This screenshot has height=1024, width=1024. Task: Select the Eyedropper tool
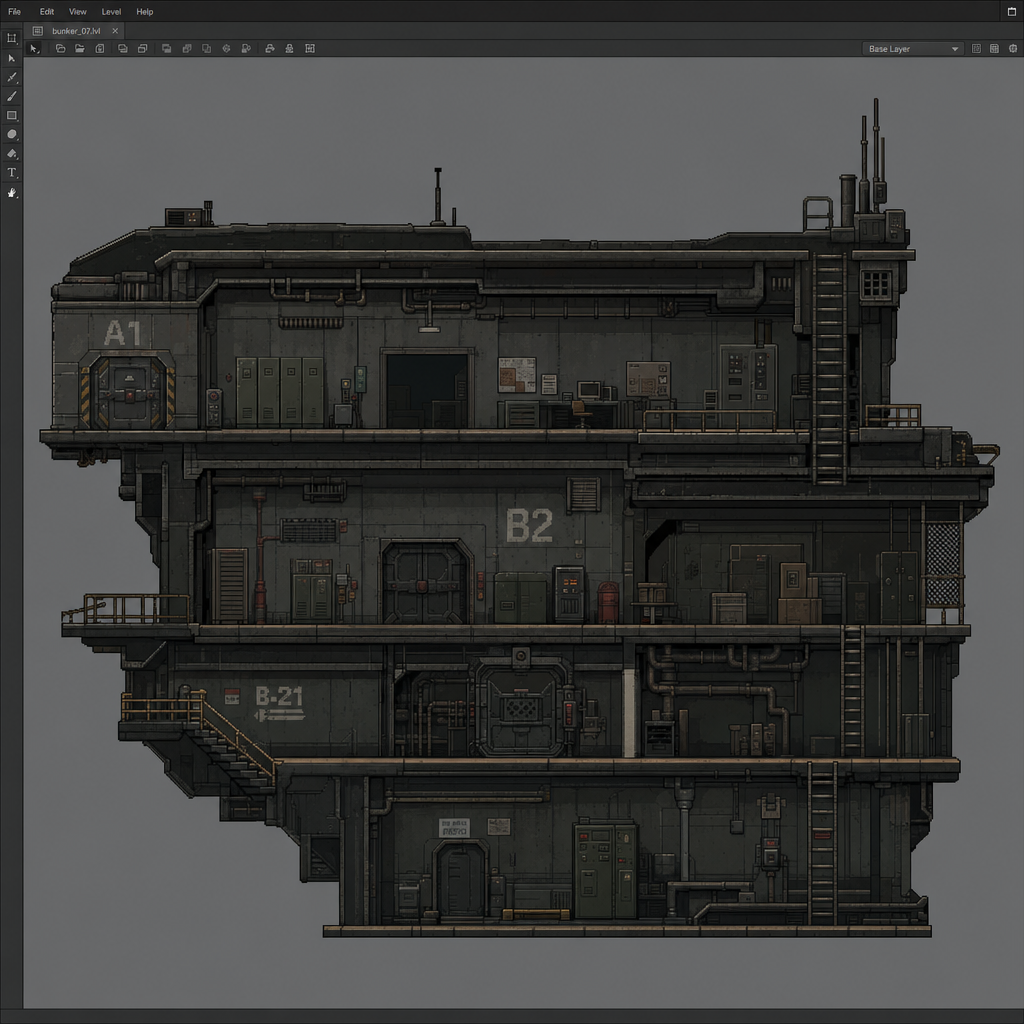point(11,77)
